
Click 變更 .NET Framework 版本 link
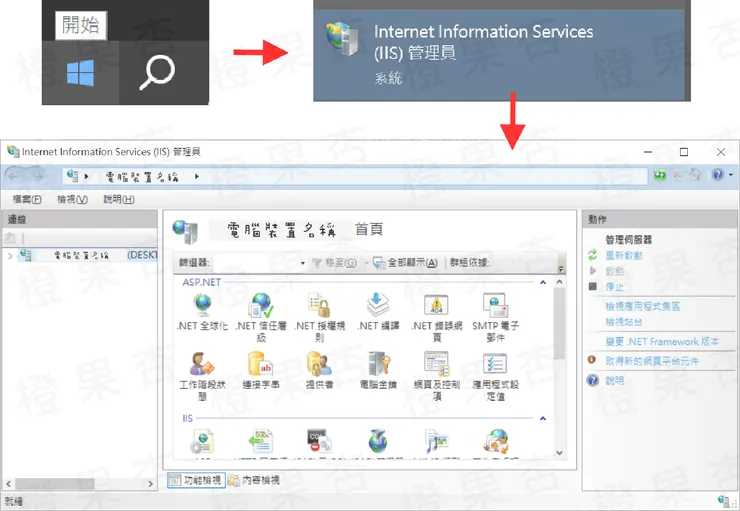click(x=663, y=341)
